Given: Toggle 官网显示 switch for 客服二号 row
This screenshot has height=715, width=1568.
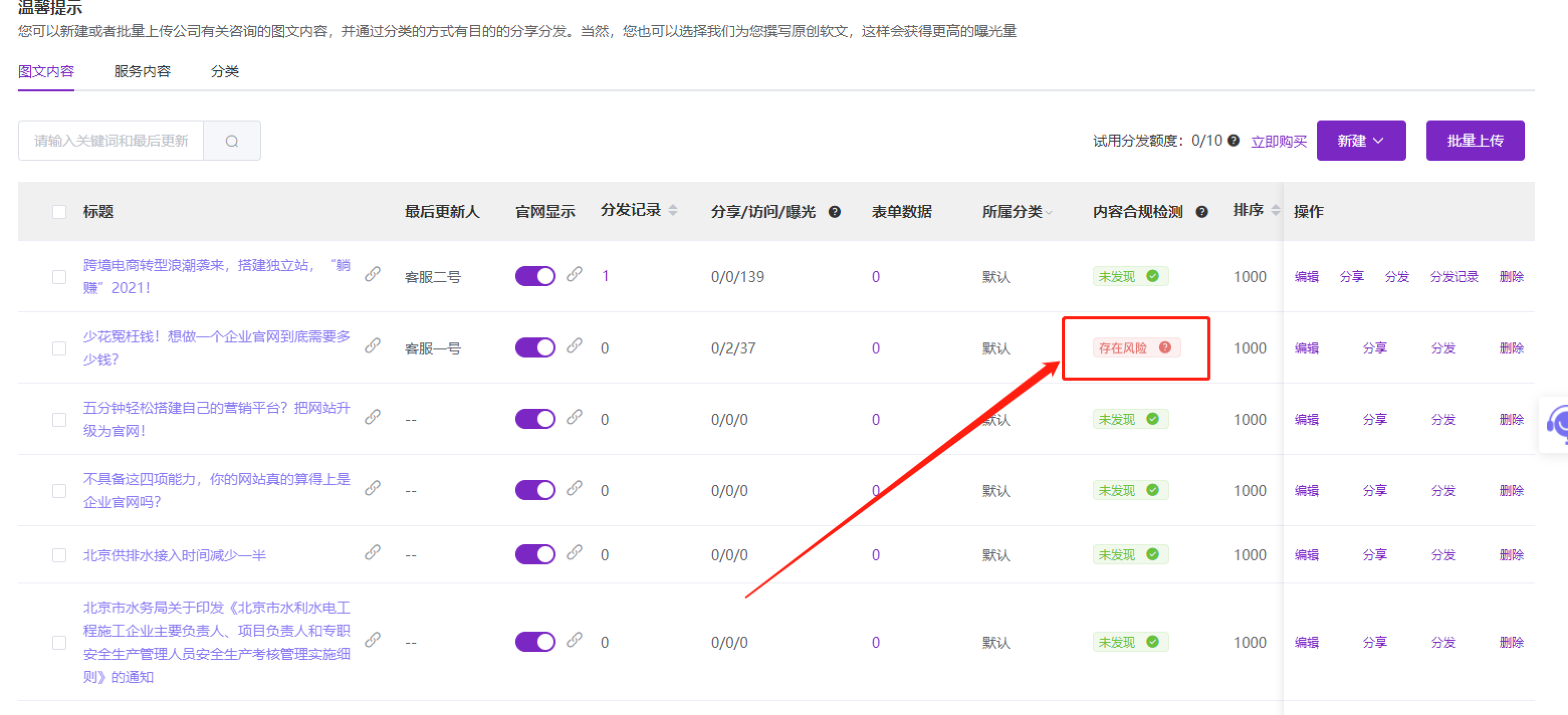Looking at the screenshot, I should click(535, 276).
